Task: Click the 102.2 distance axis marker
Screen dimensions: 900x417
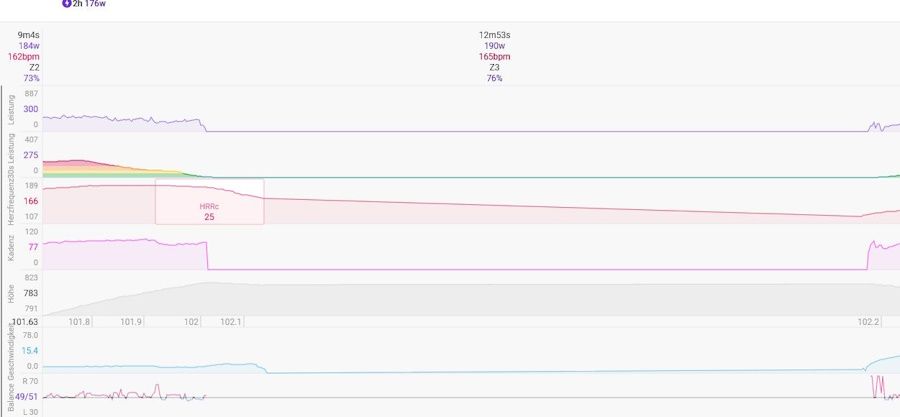Action: click(x=869, y=322)
